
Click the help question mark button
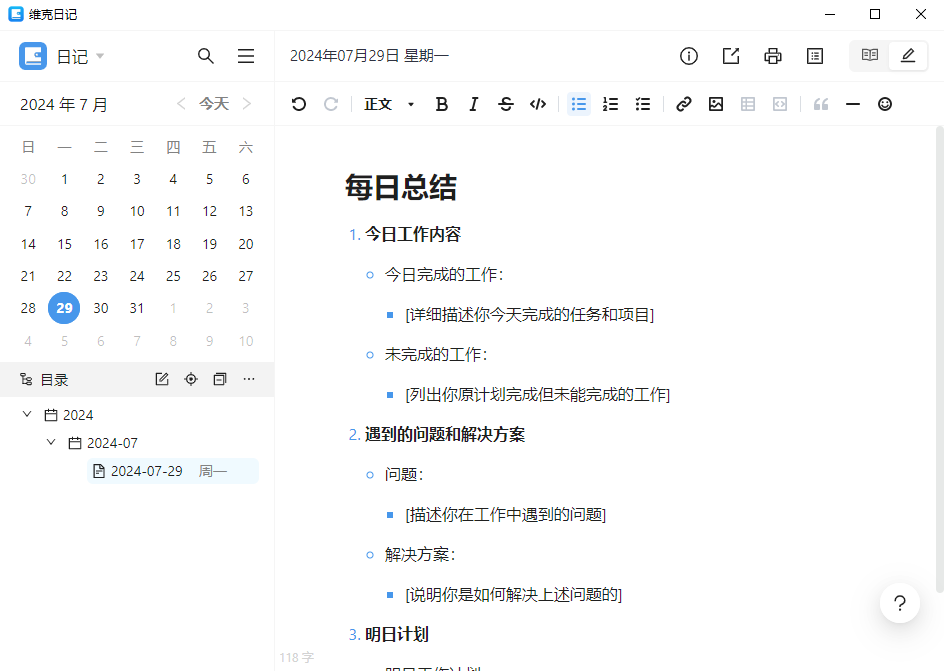tap(900, 603)
